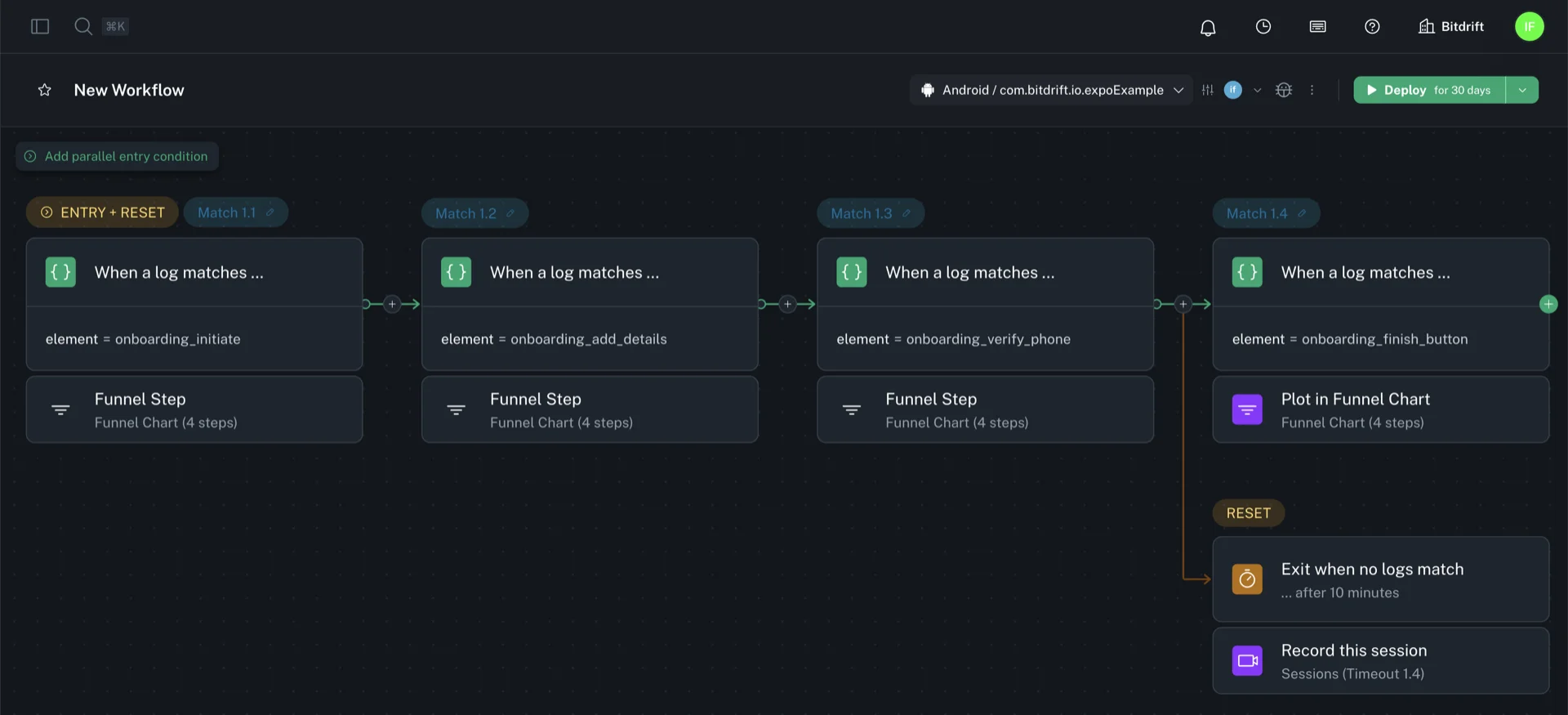This screenshot has width=1568, height=715.
Task: Open the history clock icon
Action: (1263, 27)
